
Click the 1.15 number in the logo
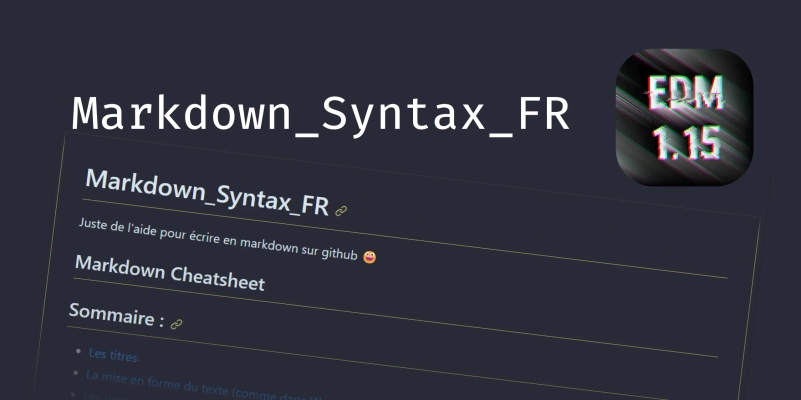[x=686, y=142]
